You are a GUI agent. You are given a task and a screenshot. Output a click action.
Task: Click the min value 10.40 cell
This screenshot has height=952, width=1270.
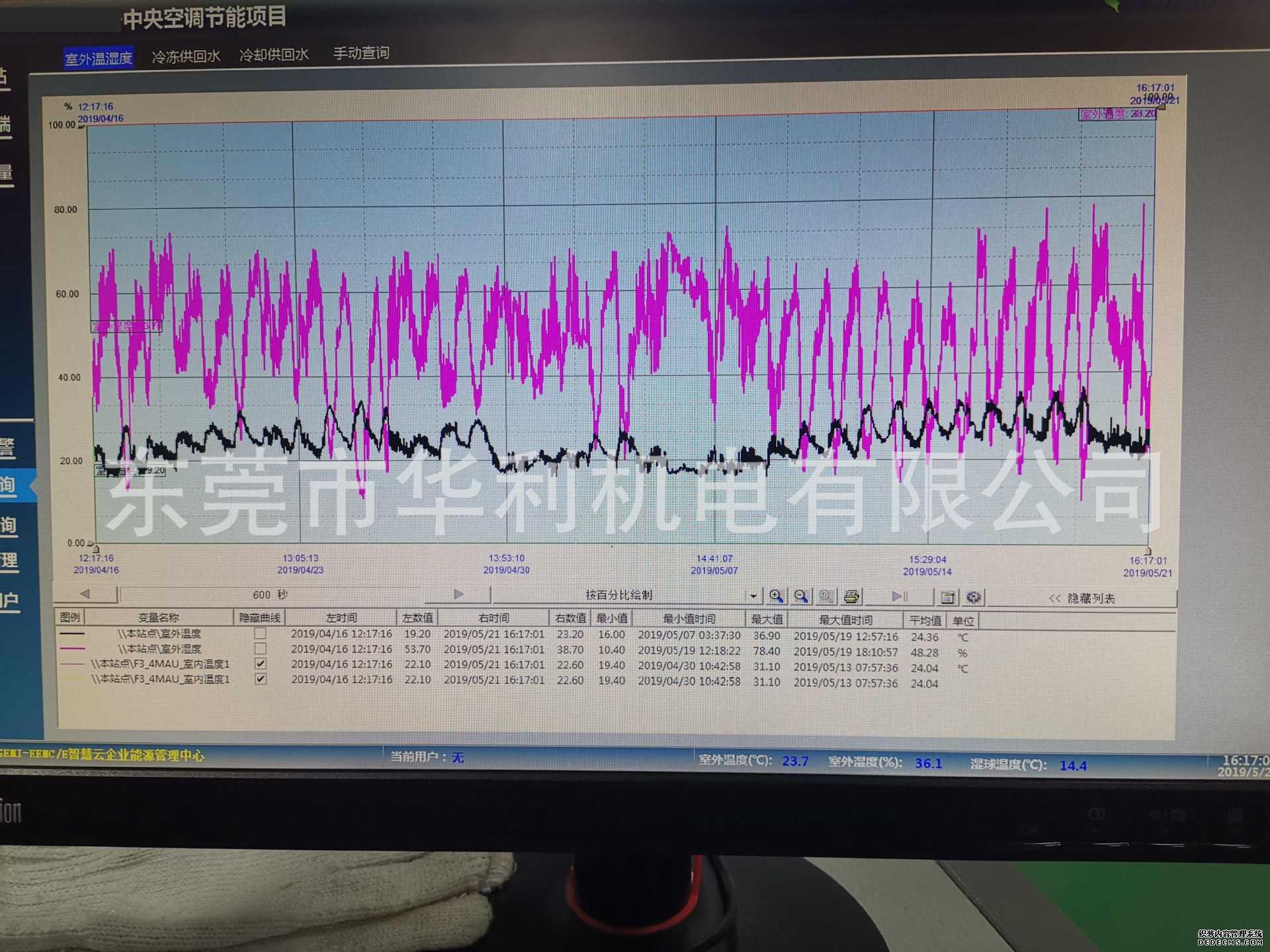point(612,650)
